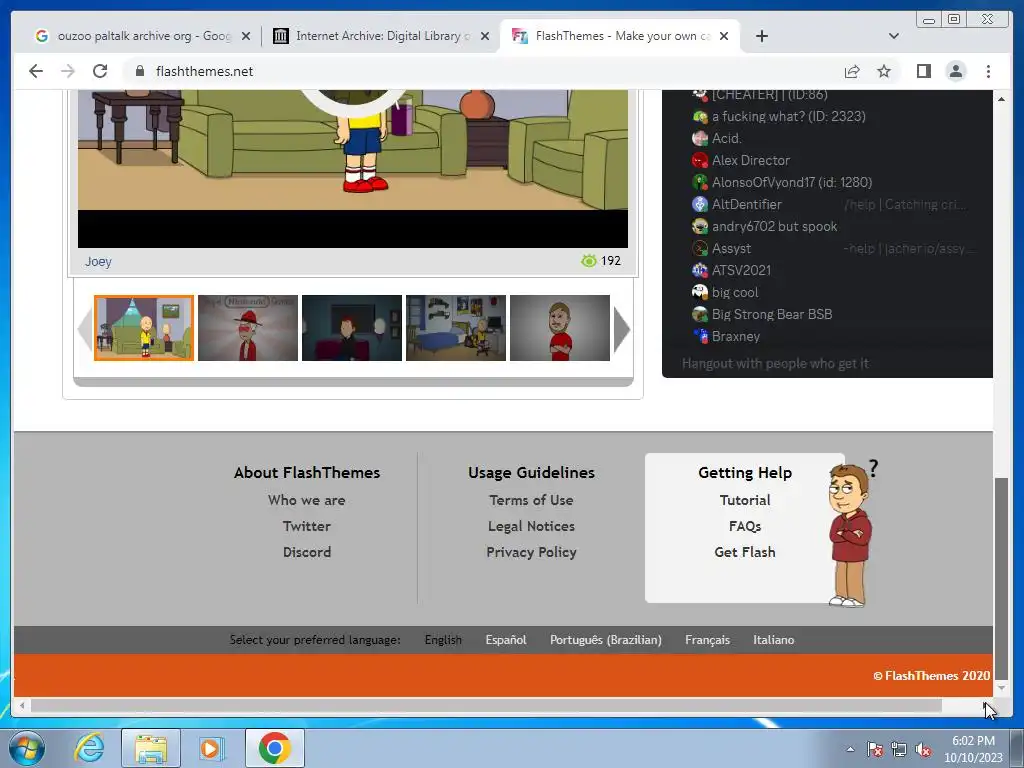The height and width of the screenshot is (768, 1024).
Task: Click the Chrome taskbar icon
Action: 274,748
